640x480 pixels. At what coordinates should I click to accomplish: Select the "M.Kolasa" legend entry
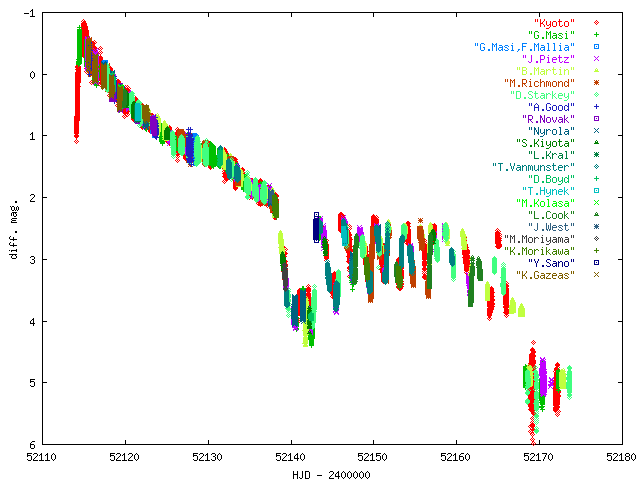546,203
